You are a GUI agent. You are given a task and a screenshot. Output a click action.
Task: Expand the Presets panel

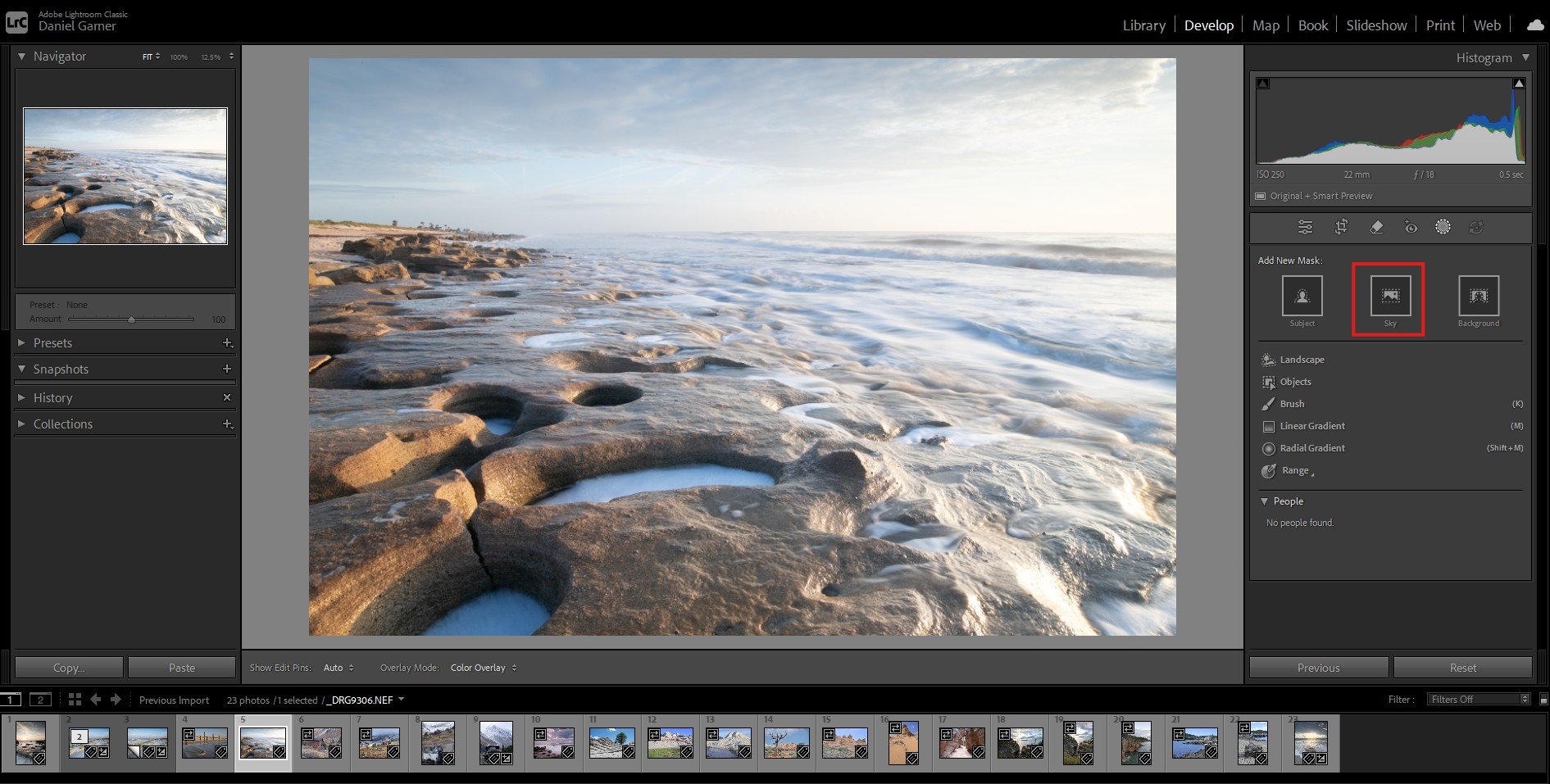(22, 343)
